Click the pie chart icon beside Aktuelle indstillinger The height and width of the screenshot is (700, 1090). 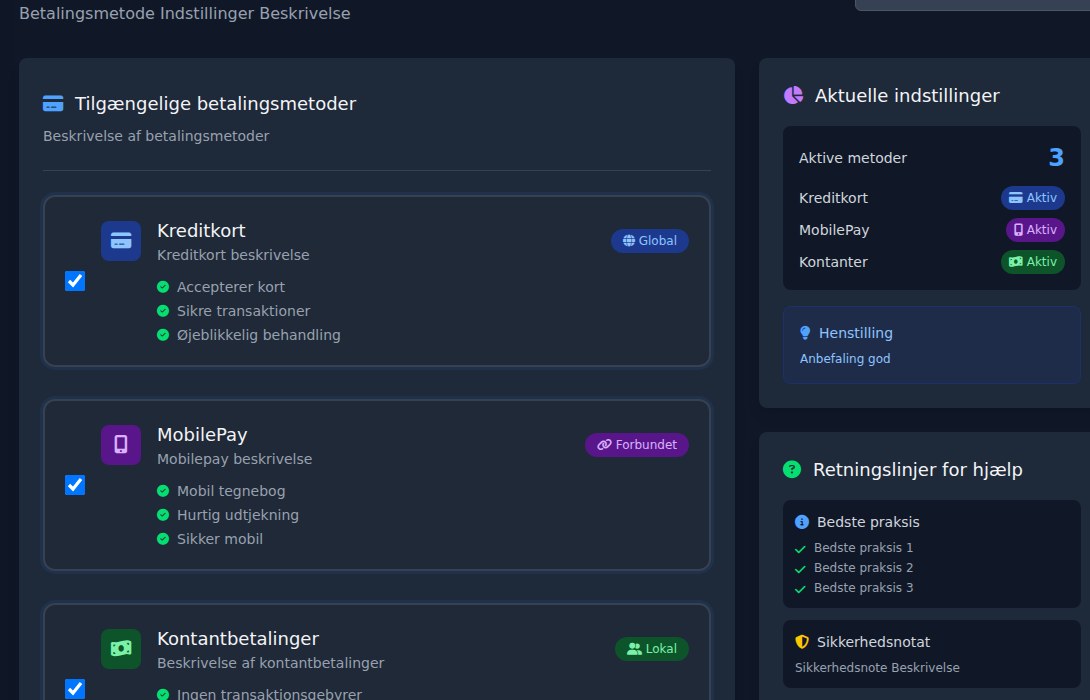793,95
